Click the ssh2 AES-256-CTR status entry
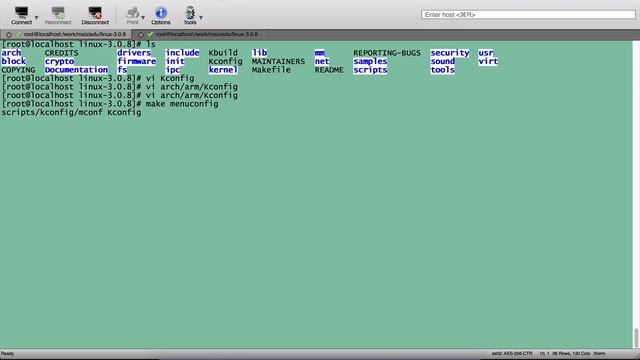 point(512,353)
